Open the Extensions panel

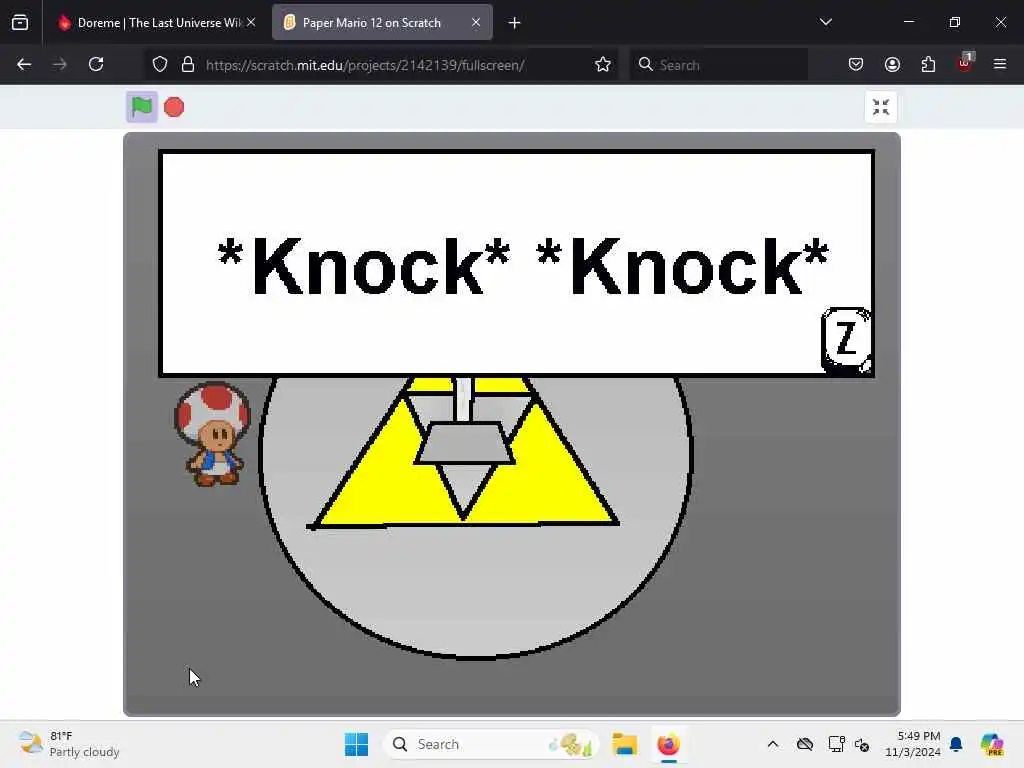(928, 64)
